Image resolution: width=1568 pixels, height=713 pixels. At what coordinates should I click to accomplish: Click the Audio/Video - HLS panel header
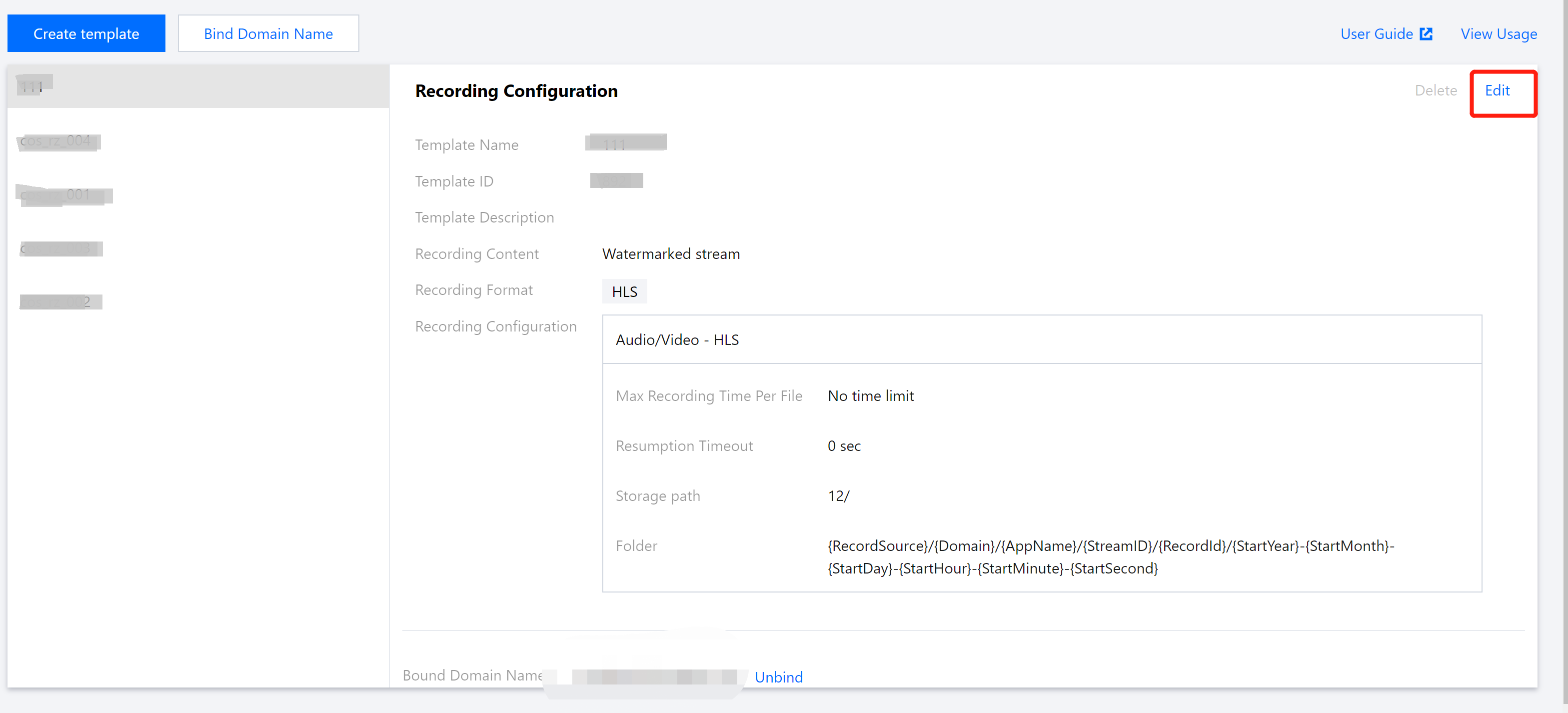pos(677,339)
